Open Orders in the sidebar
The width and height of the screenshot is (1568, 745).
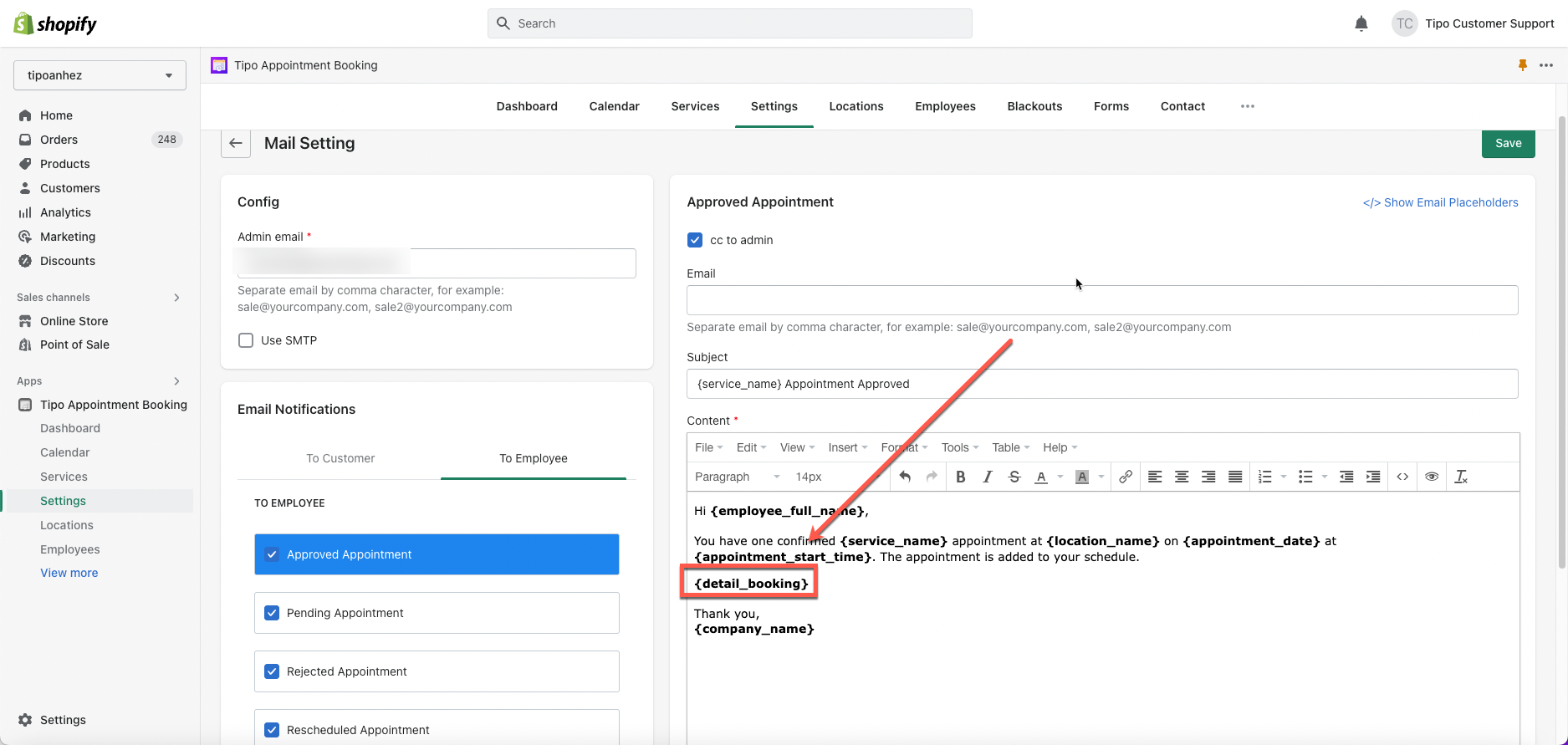coord(59,140)
